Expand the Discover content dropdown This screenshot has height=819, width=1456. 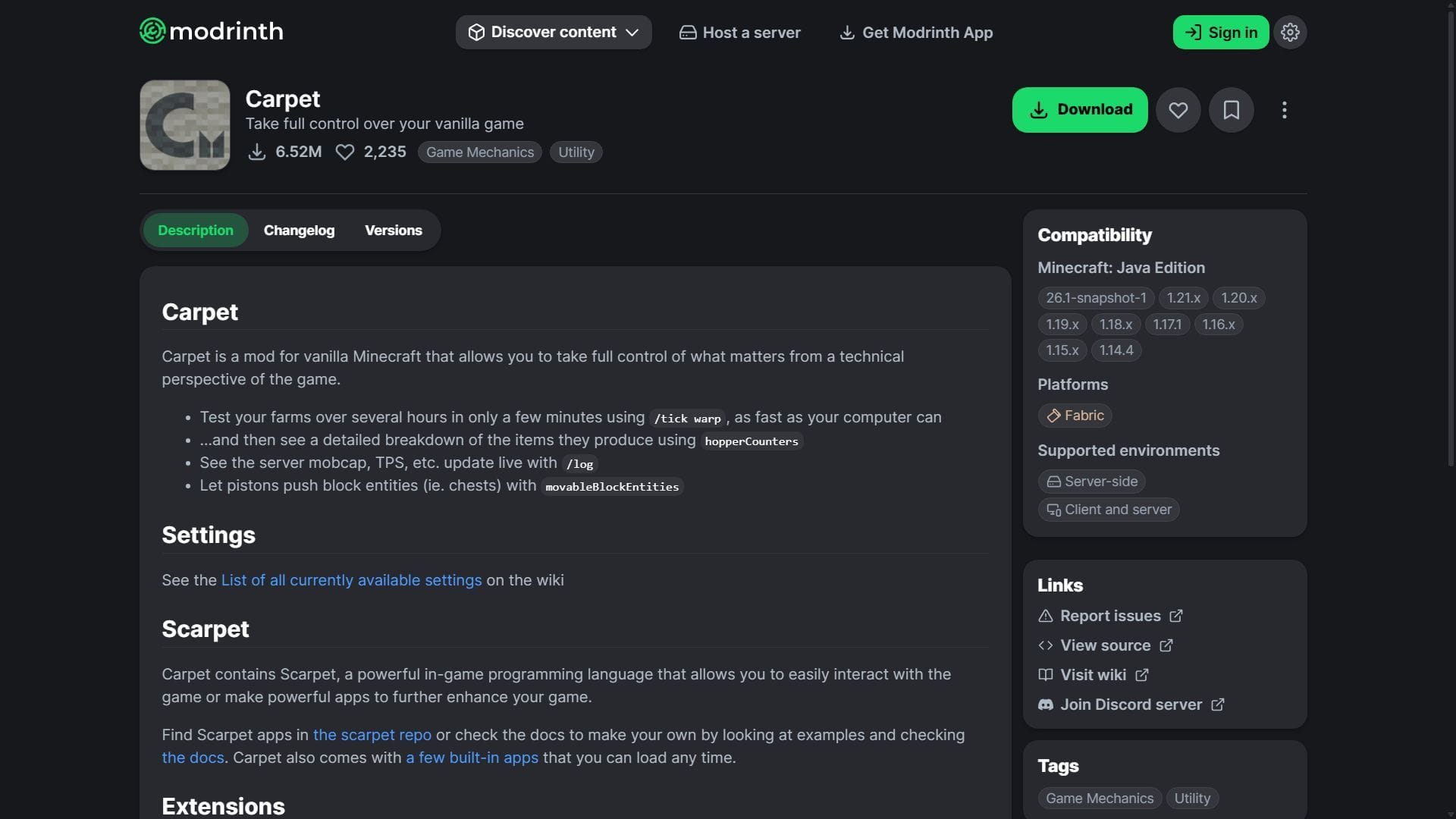(554, 33)
